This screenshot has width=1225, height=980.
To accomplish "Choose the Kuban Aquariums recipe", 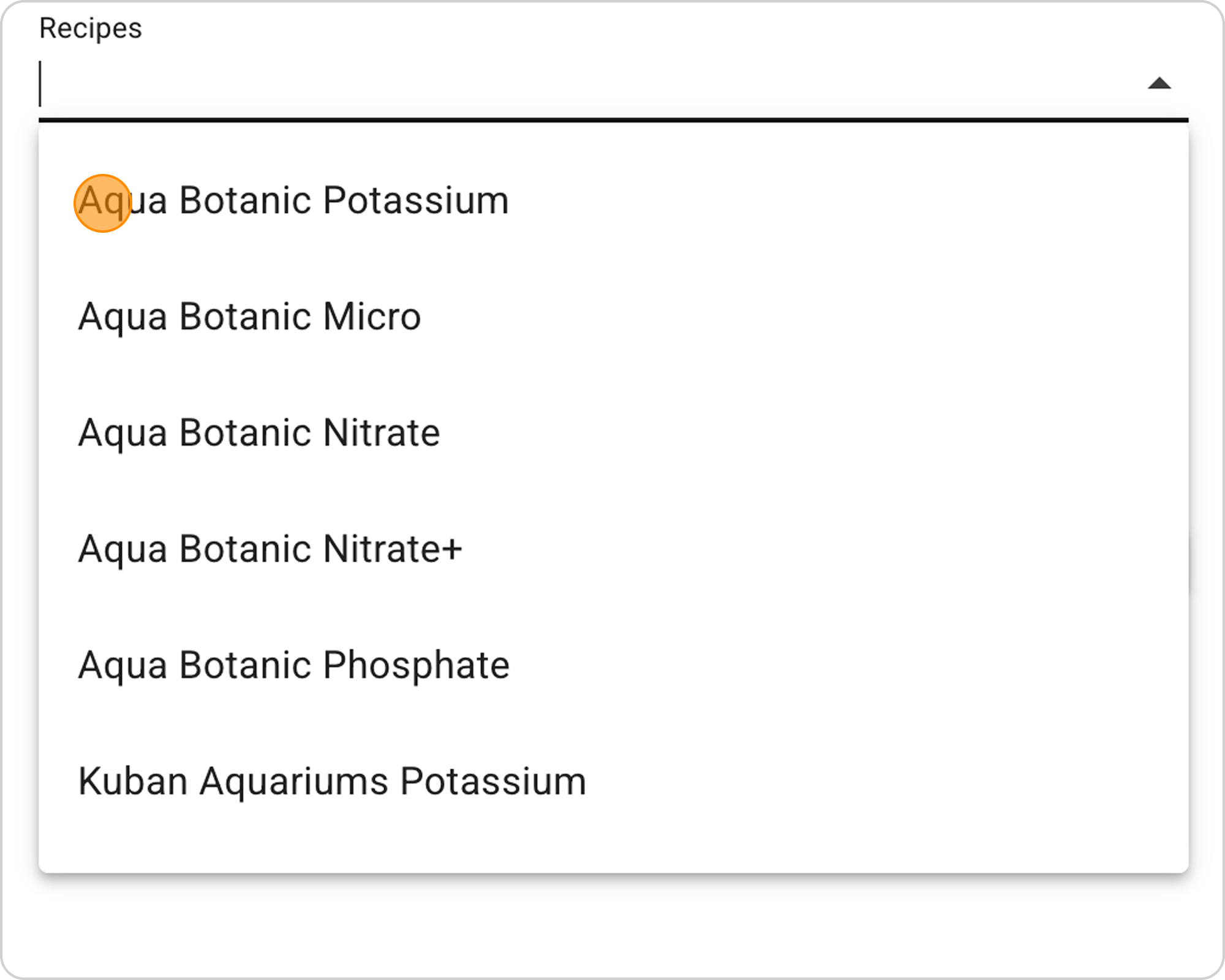I will 333,782.
